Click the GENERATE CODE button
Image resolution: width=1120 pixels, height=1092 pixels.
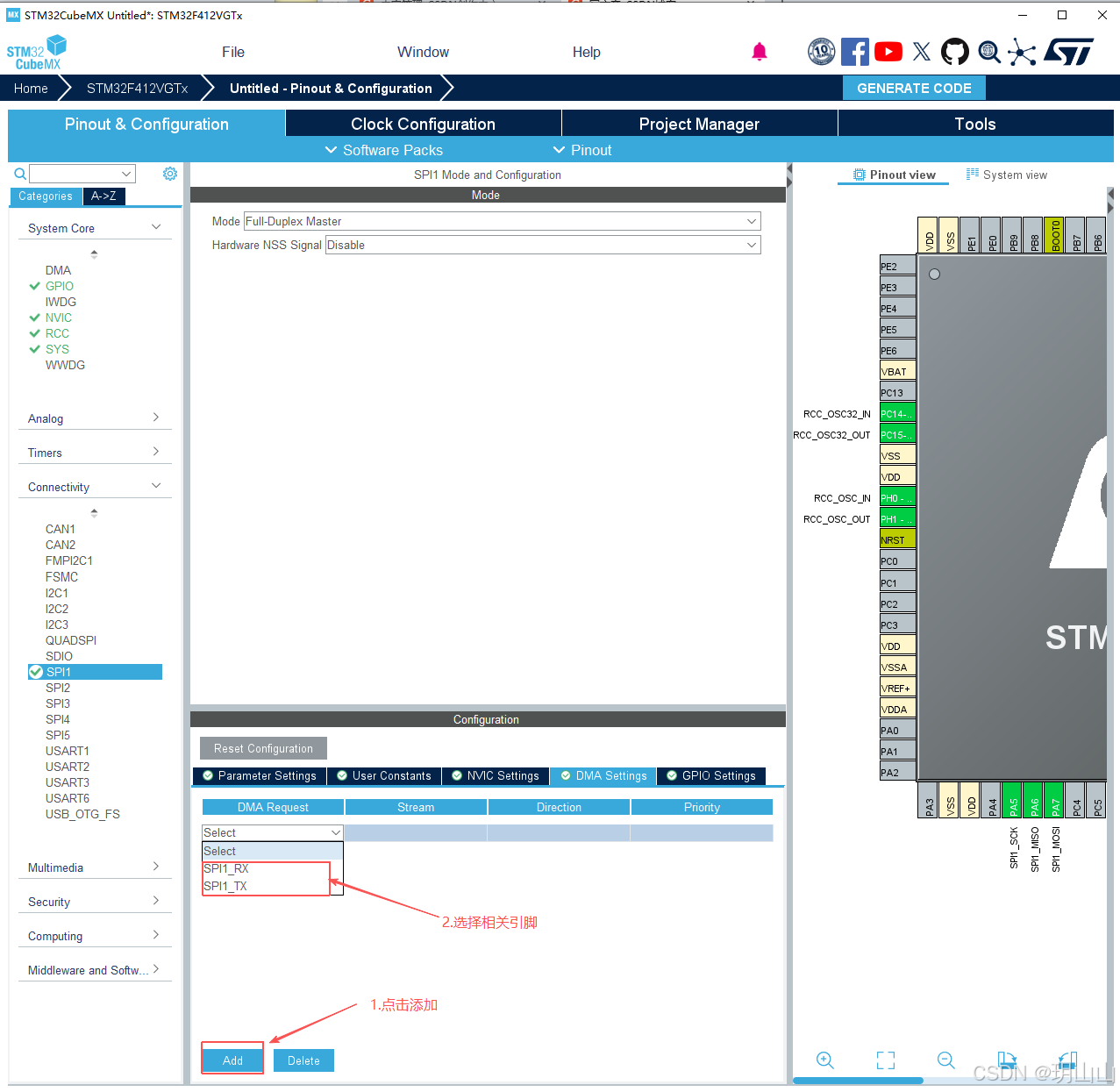914,88
